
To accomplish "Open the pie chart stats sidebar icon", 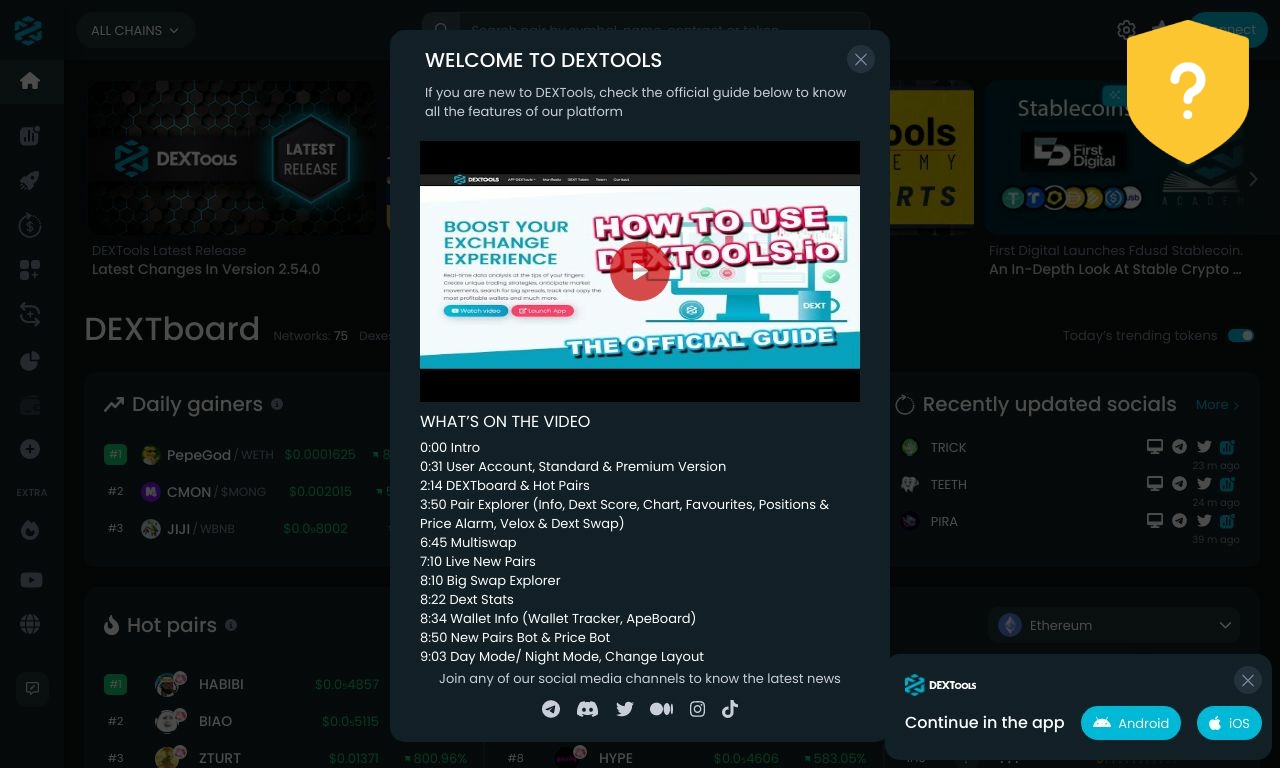I will click(30, 361).
